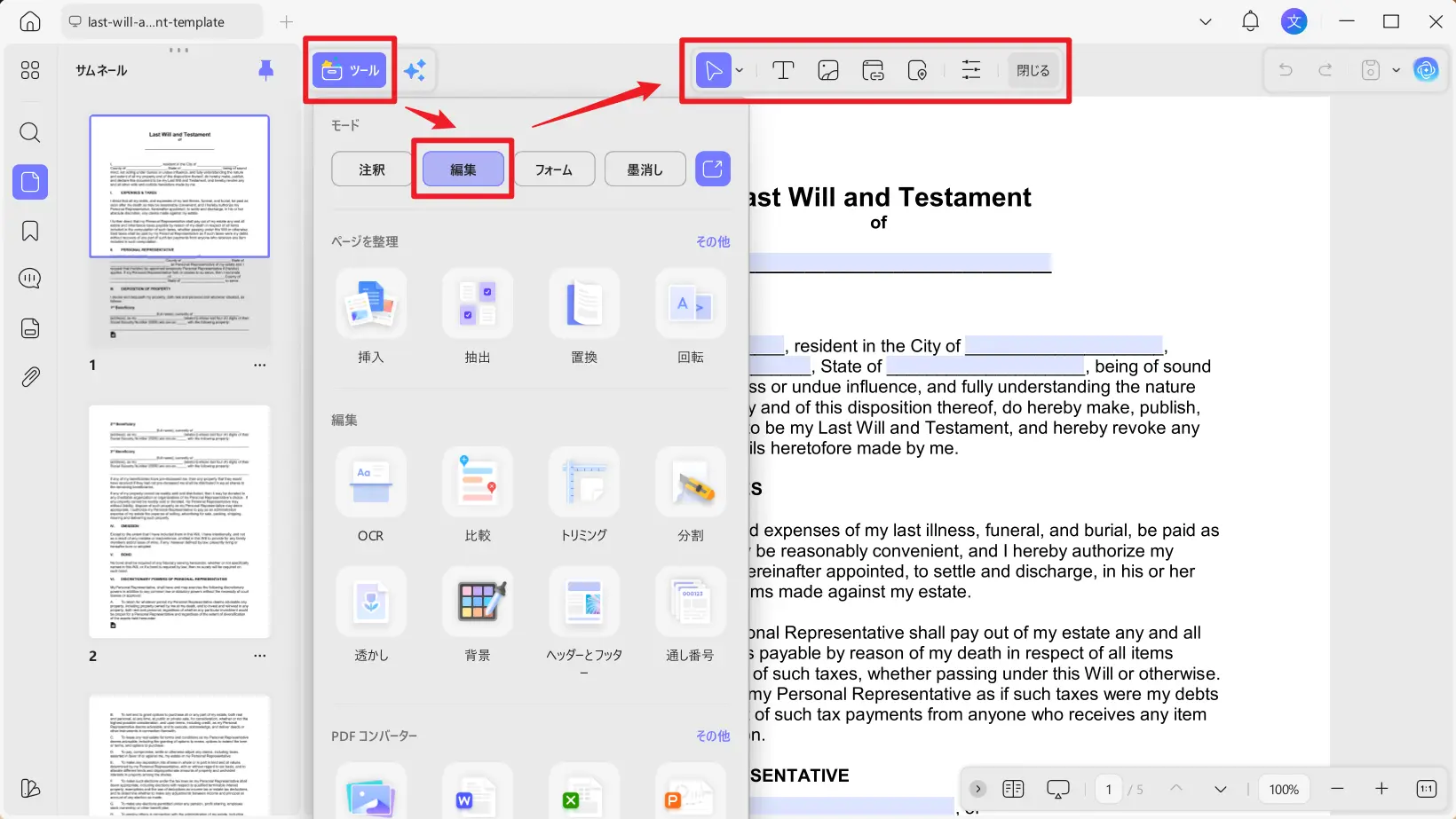Pin the サムネール thumbnail panel

coord(265,70)
